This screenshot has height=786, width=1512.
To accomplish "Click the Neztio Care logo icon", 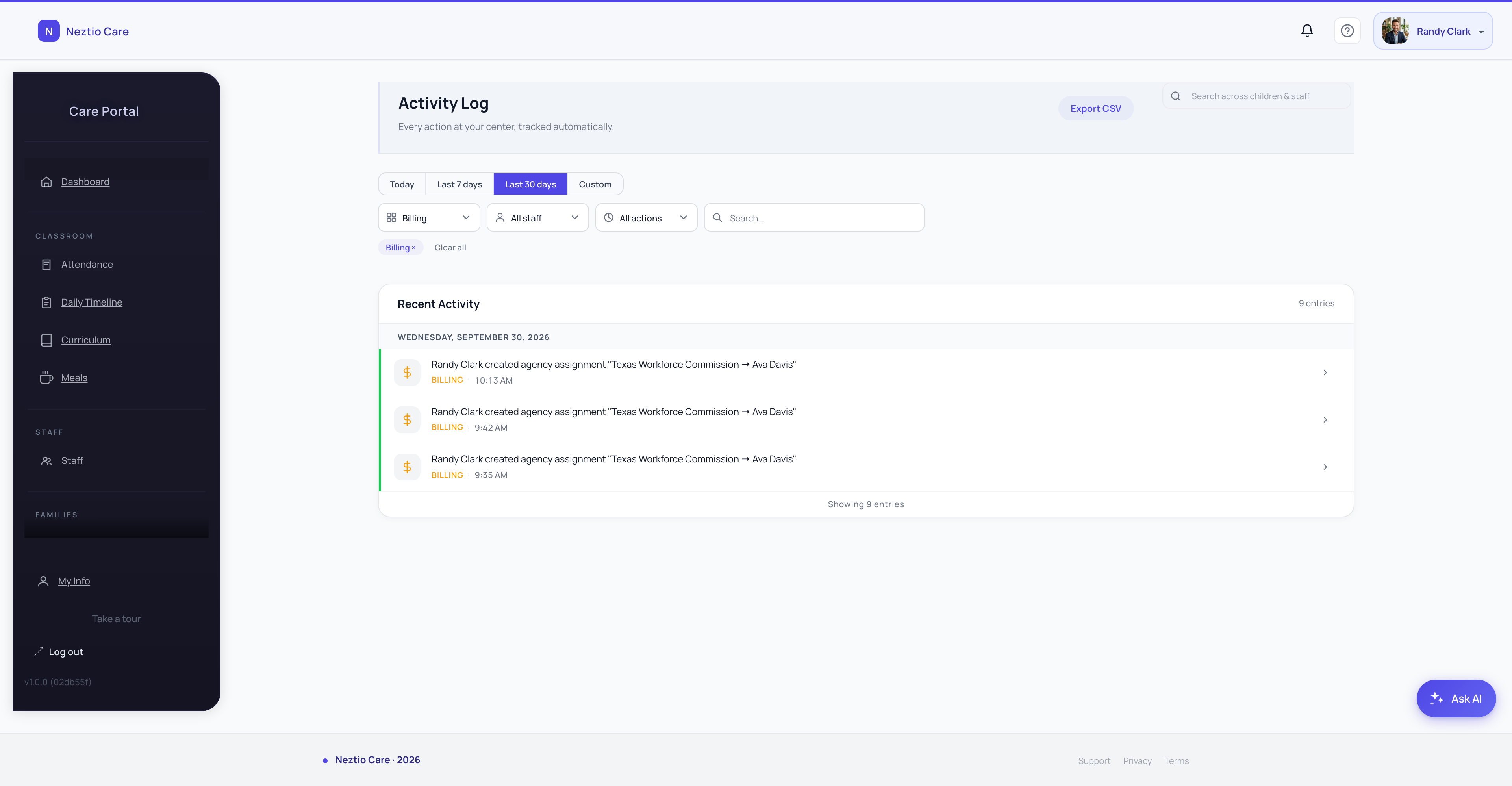I will tap(49, 31).
